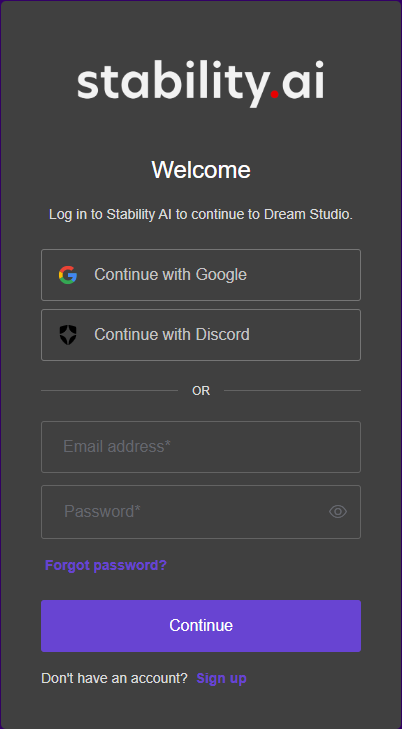Click the stability.ai logo at top
The image size is (402, 729).
200,84
